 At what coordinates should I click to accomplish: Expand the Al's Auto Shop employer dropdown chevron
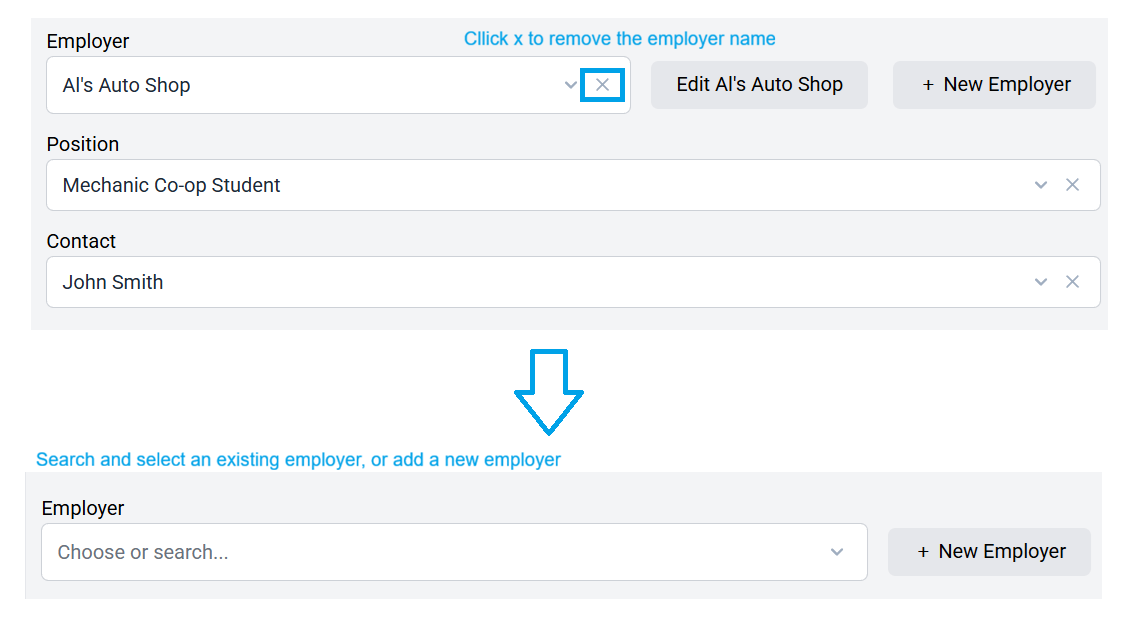(x=571, y=85)
